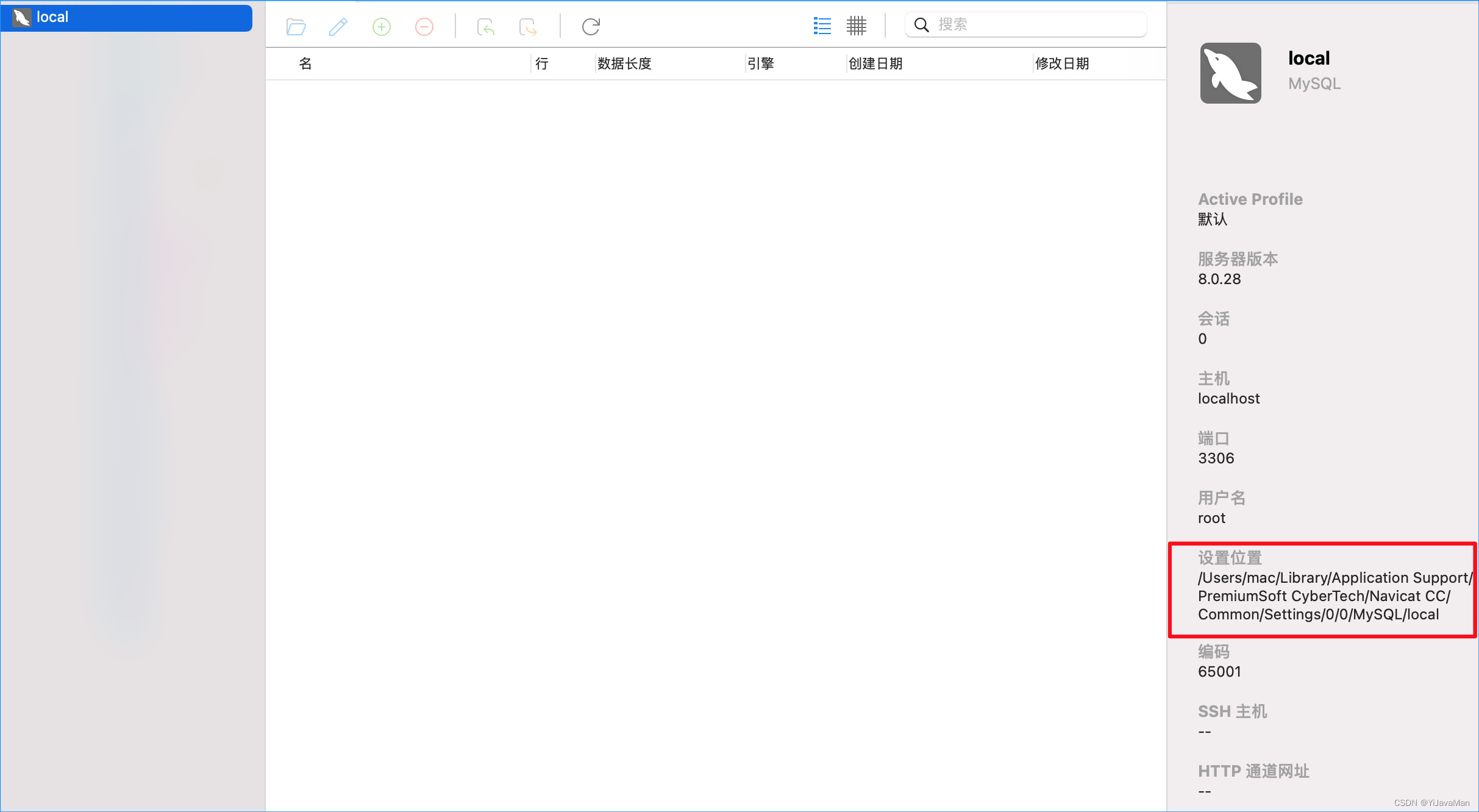Sort tables by the 名 column

(x=305, y=63)
